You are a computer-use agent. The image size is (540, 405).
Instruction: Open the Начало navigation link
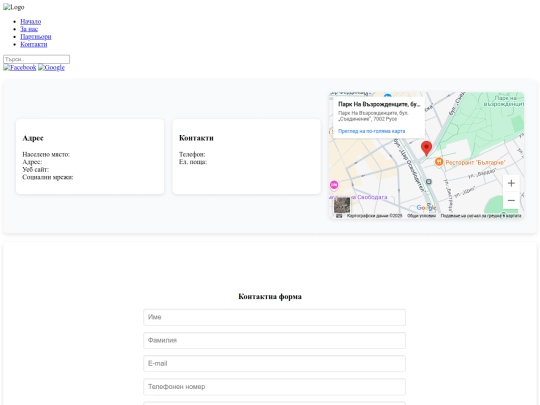31,21
